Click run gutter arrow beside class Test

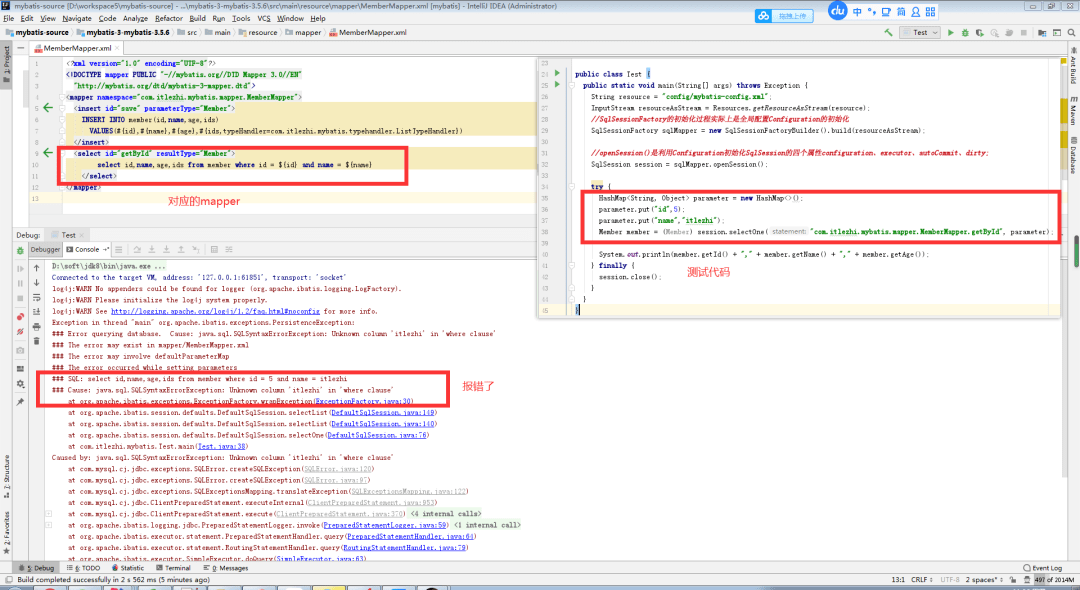point(559,74)
